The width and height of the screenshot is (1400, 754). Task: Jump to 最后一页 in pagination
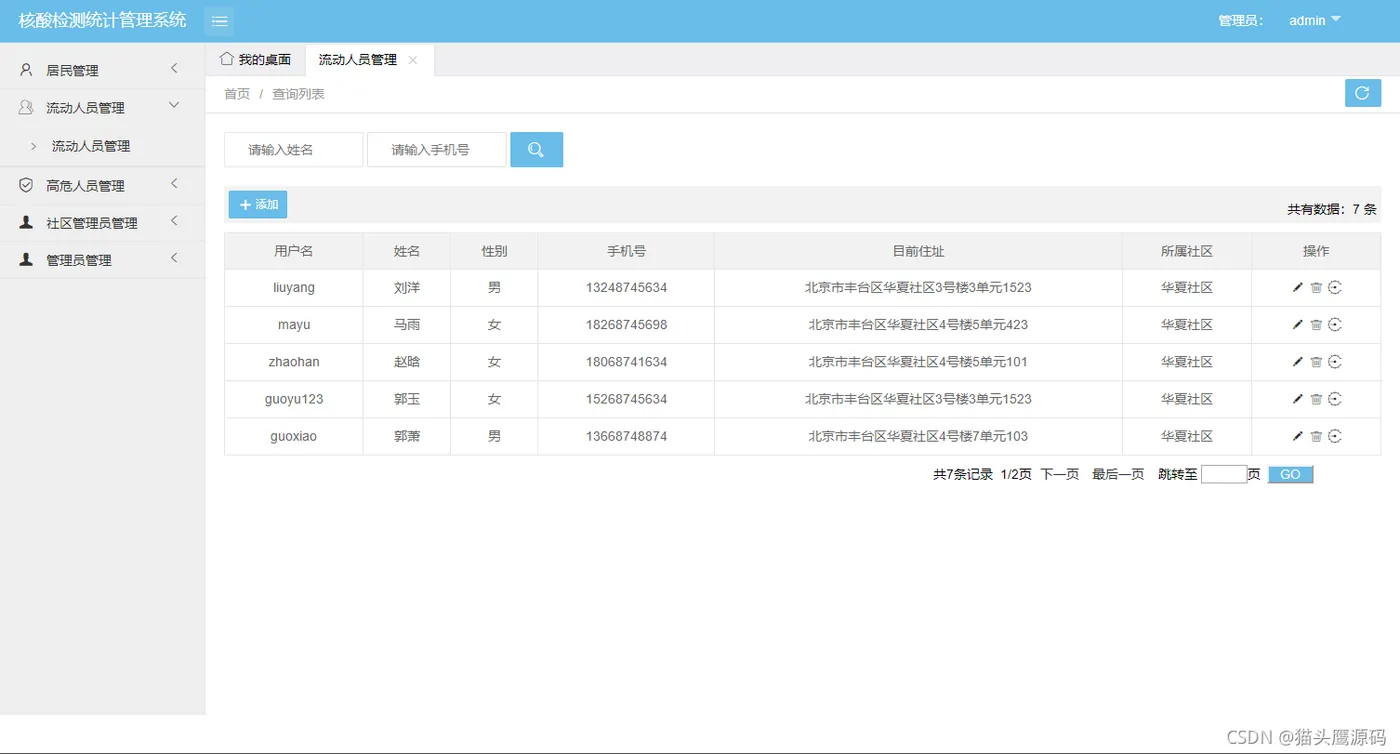[1118, 475]
